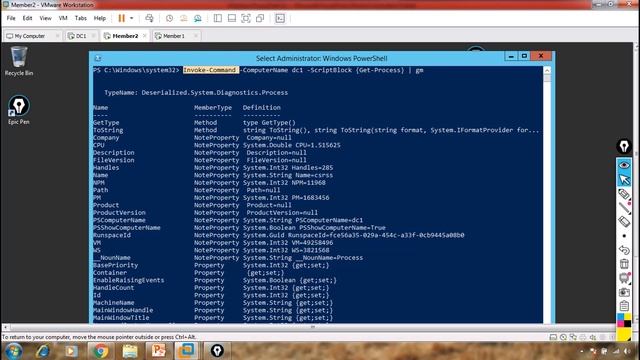Open the Epic Pen color palette swatch
The width and height of the screenshot is (640, 360).
(624, 321)
